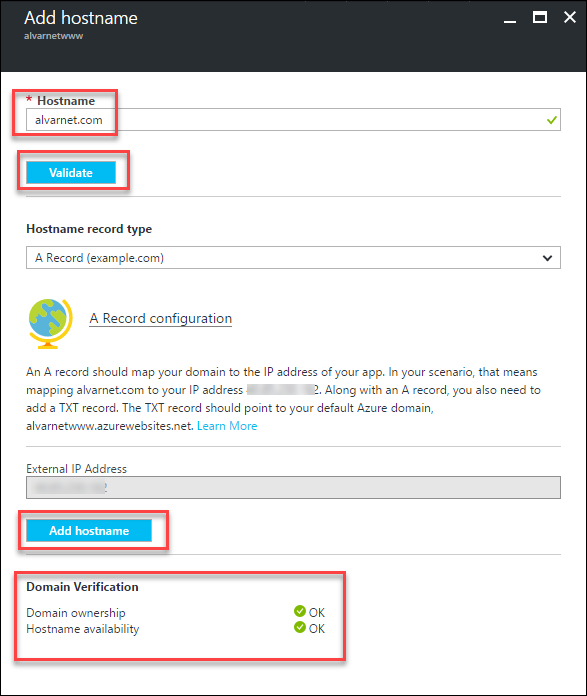
Task: Click the Hostname availability label
Action: coord(83,629)
